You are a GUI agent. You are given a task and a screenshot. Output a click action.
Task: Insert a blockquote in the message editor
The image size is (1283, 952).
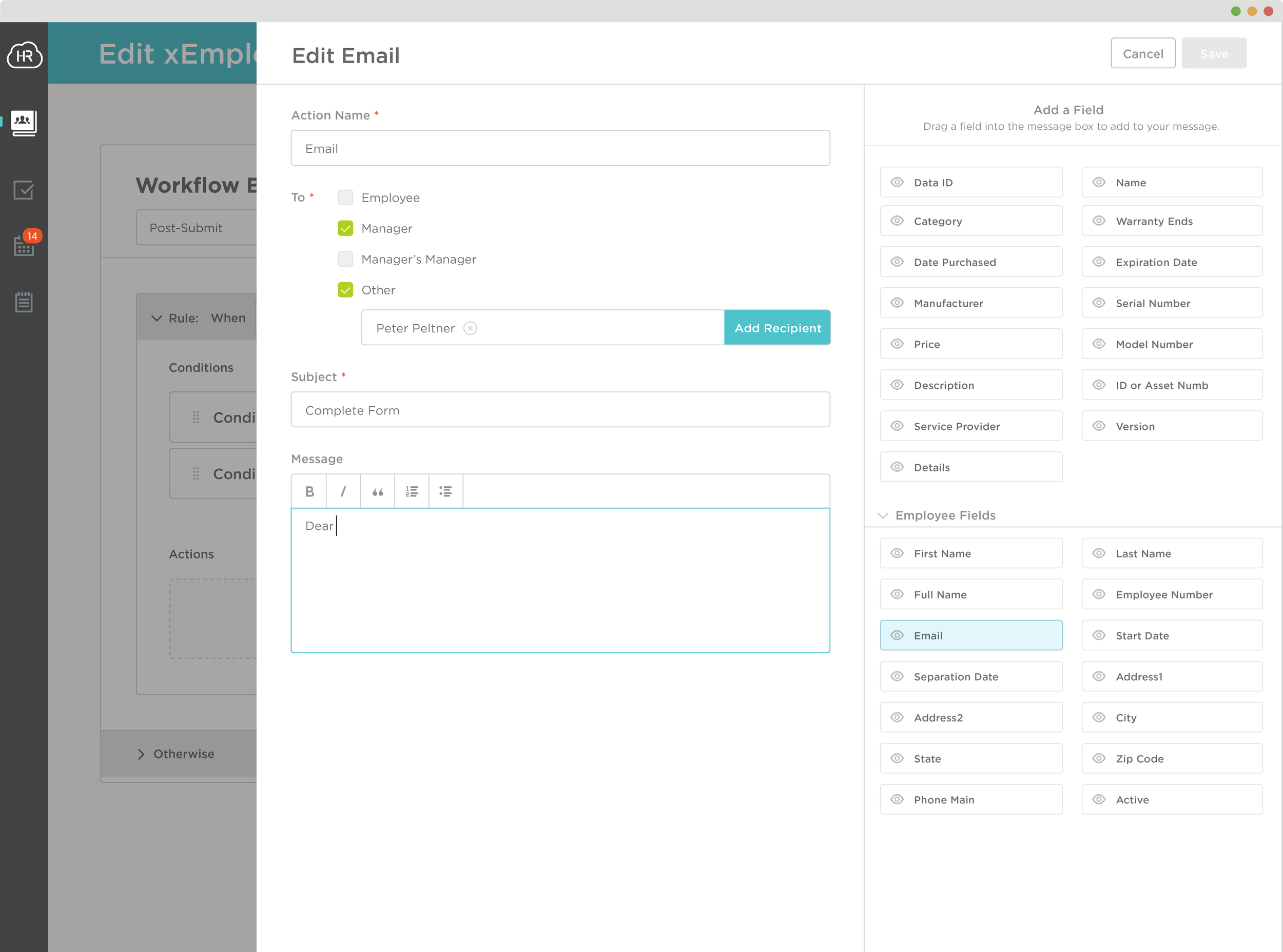click(377, 490)
